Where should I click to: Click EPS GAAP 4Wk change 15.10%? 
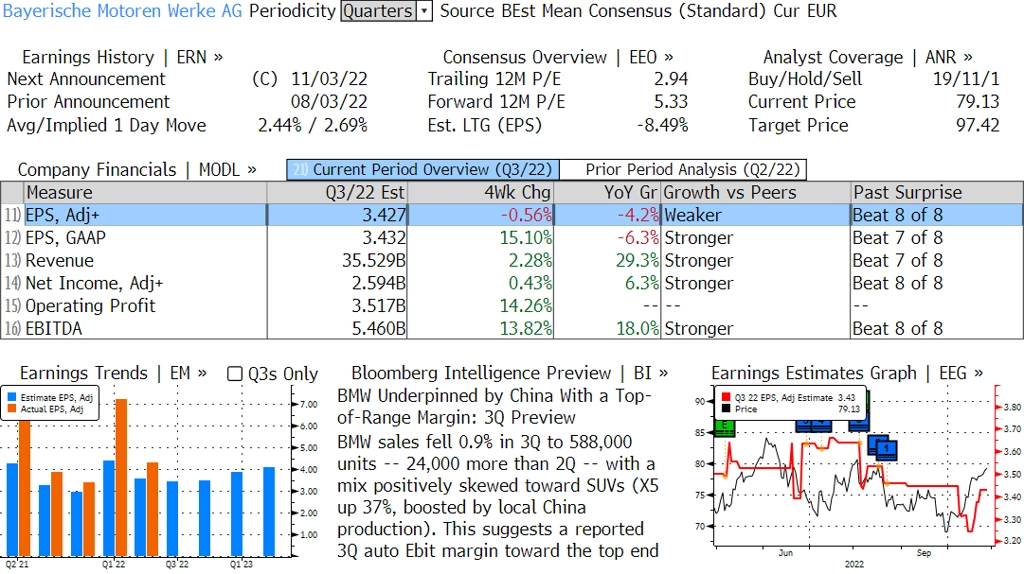pos(526,238)
